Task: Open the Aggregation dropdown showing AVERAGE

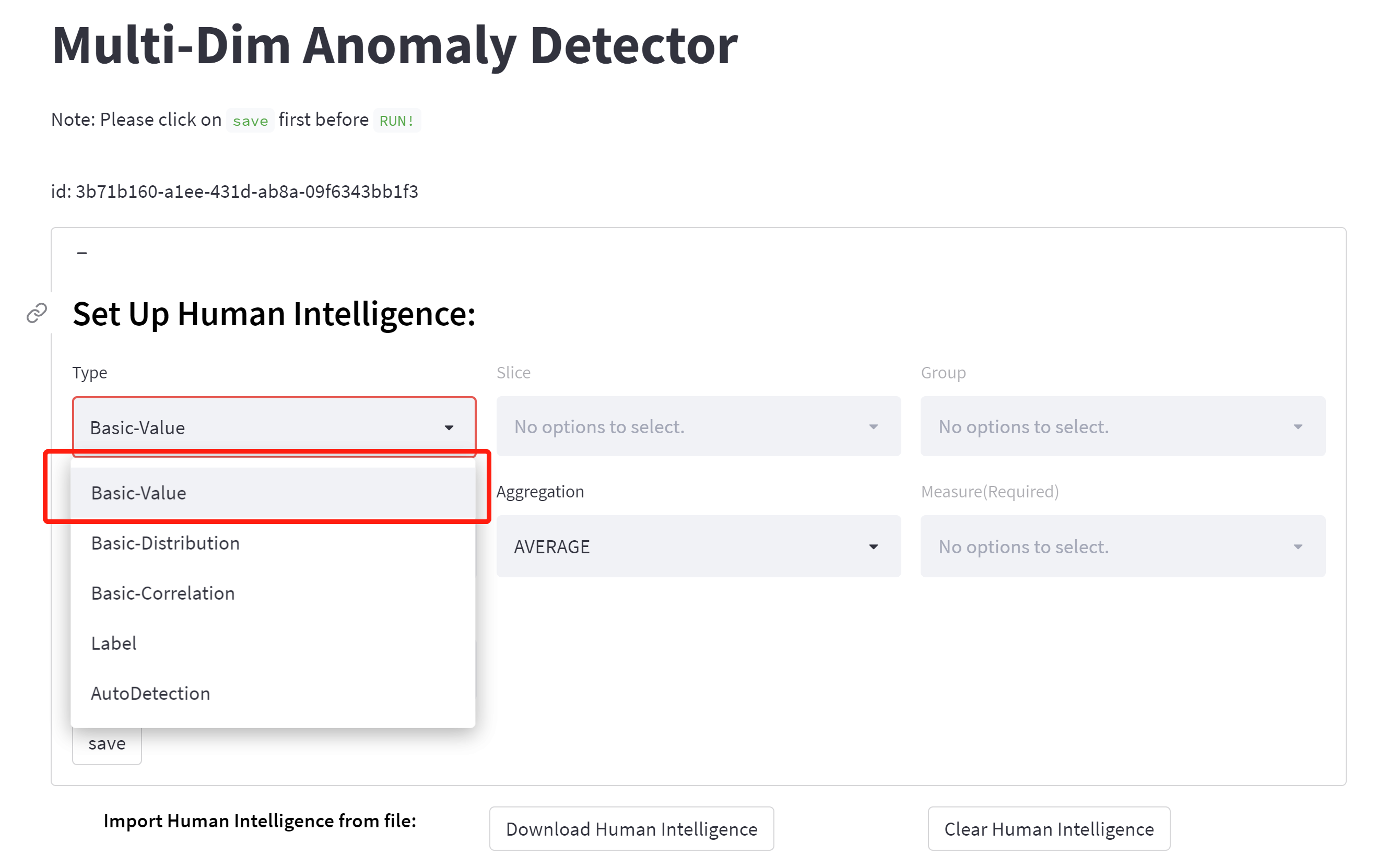Action: tap(699, 546)
